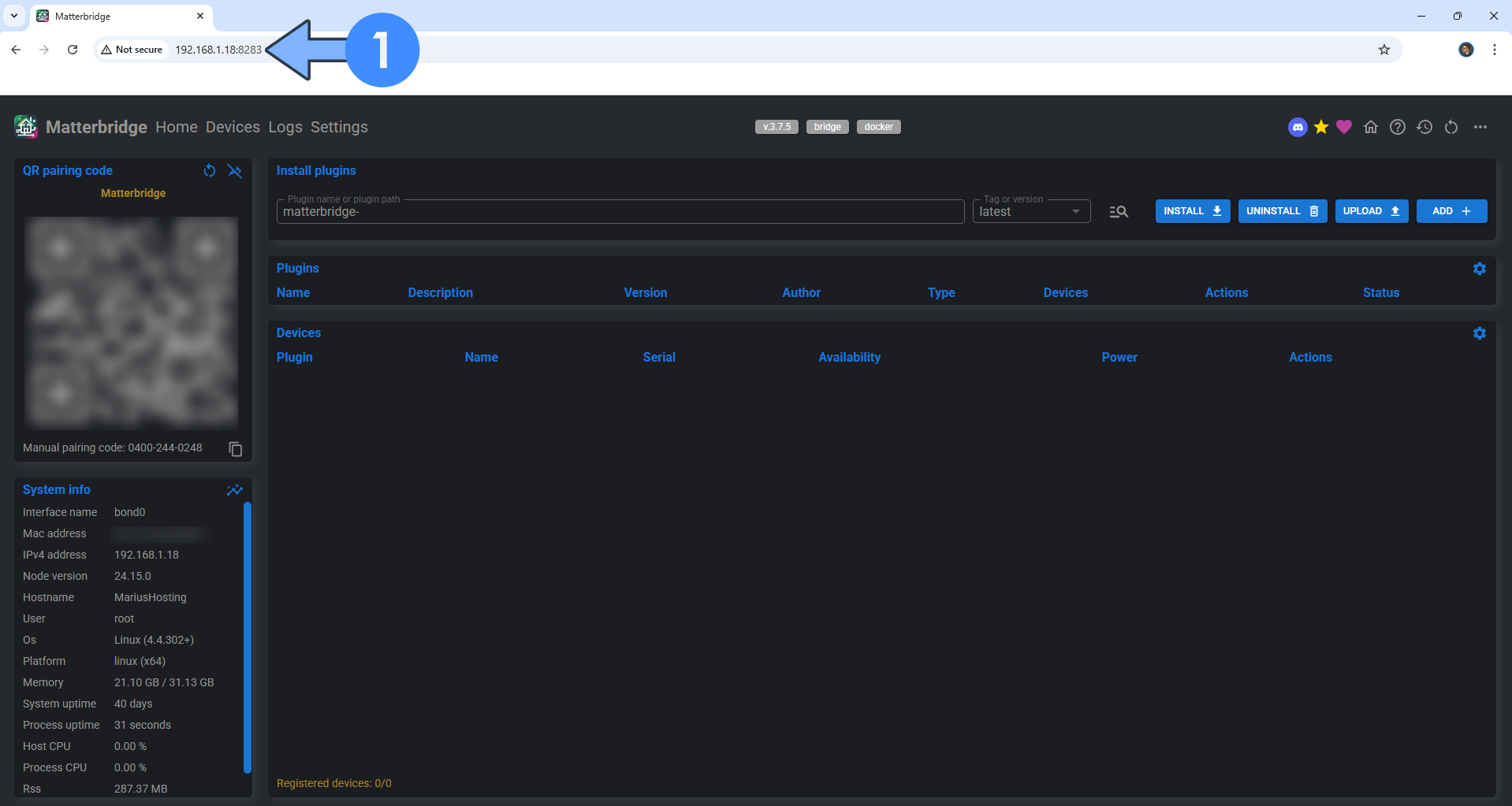Screen dimensions: 1512x806
Task: Click the changelog history clock icon
Action: click(x=1424, y=127)
